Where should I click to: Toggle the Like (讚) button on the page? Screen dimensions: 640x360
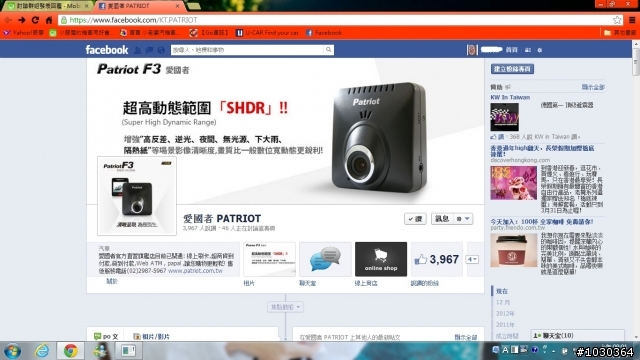(415, 219)
